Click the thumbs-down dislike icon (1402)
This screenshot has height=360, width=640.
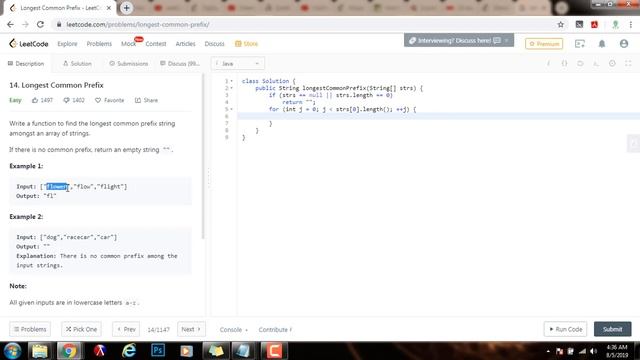66,100
